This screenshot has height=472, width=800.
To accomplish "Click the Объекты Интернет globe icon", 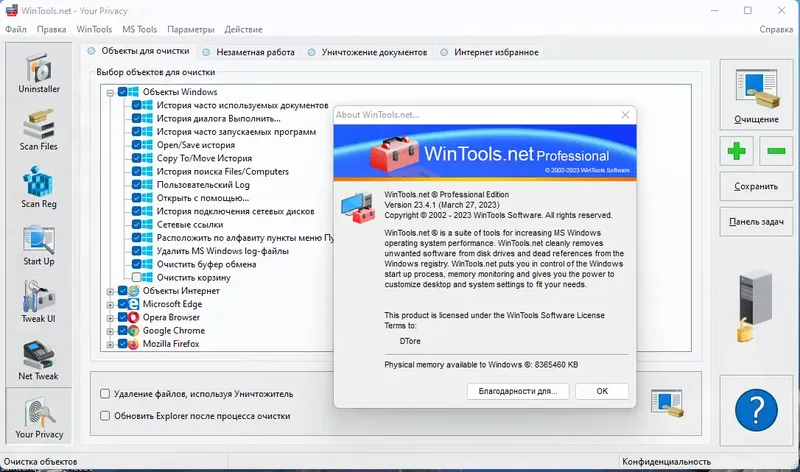I will point(134,291).
